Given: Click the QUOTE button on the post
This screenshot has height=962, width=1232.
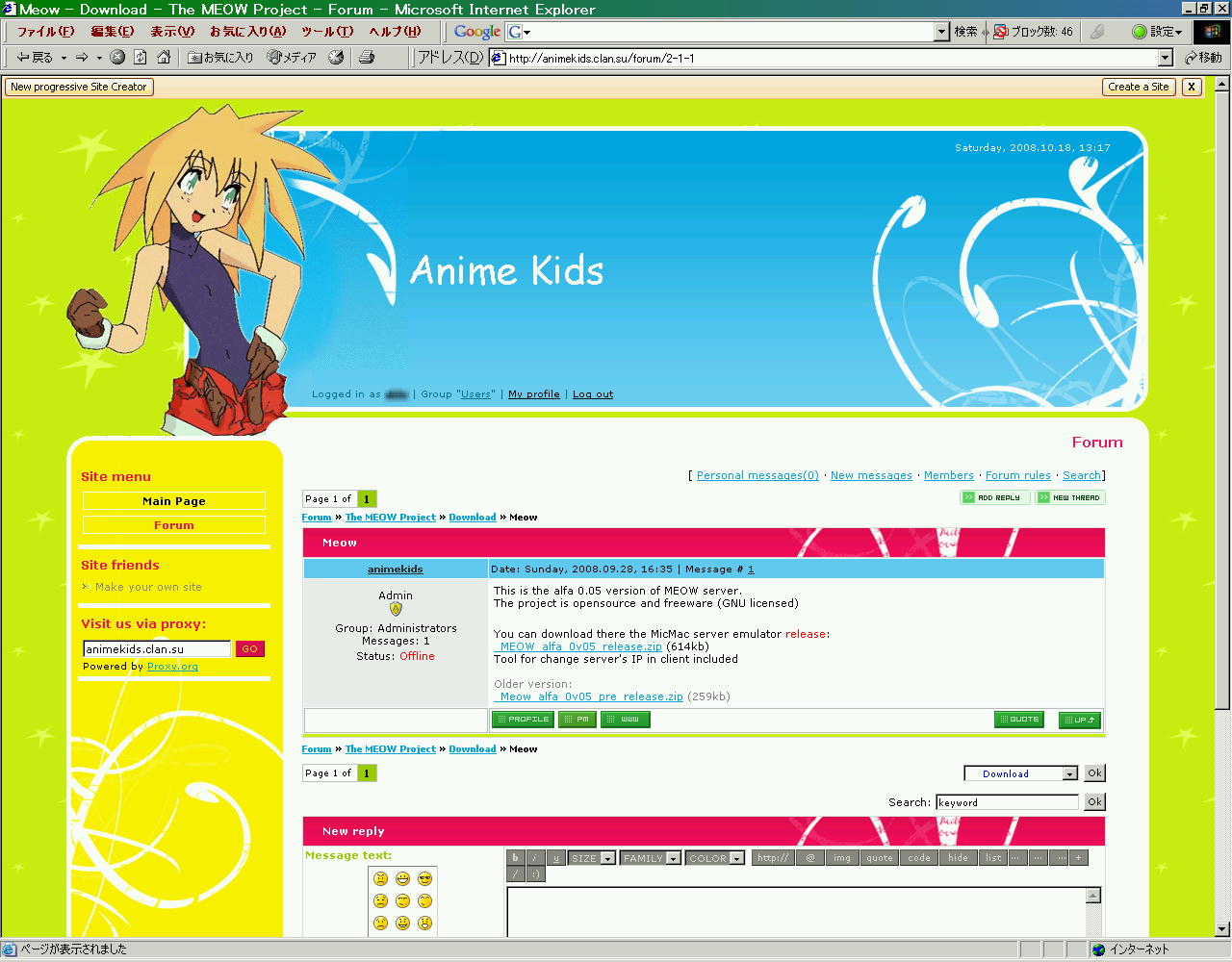Looking at the screenshot, I should coord(1019,720).
